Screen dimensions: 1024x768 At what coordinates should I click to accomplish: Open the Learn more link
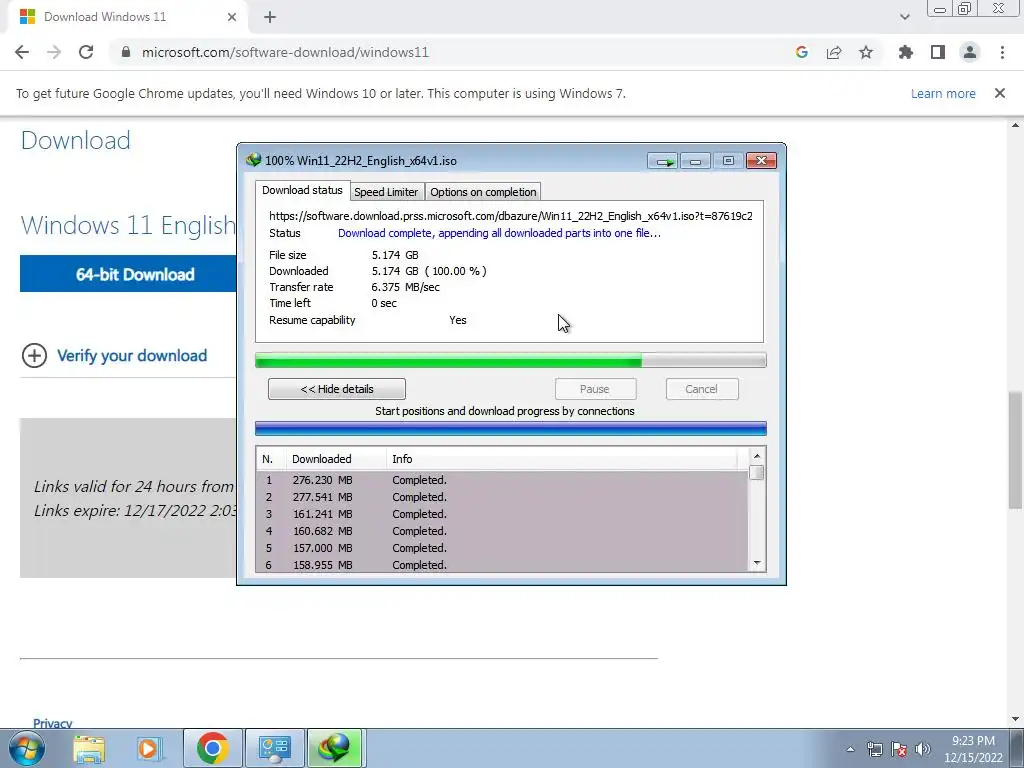(943, 93)
